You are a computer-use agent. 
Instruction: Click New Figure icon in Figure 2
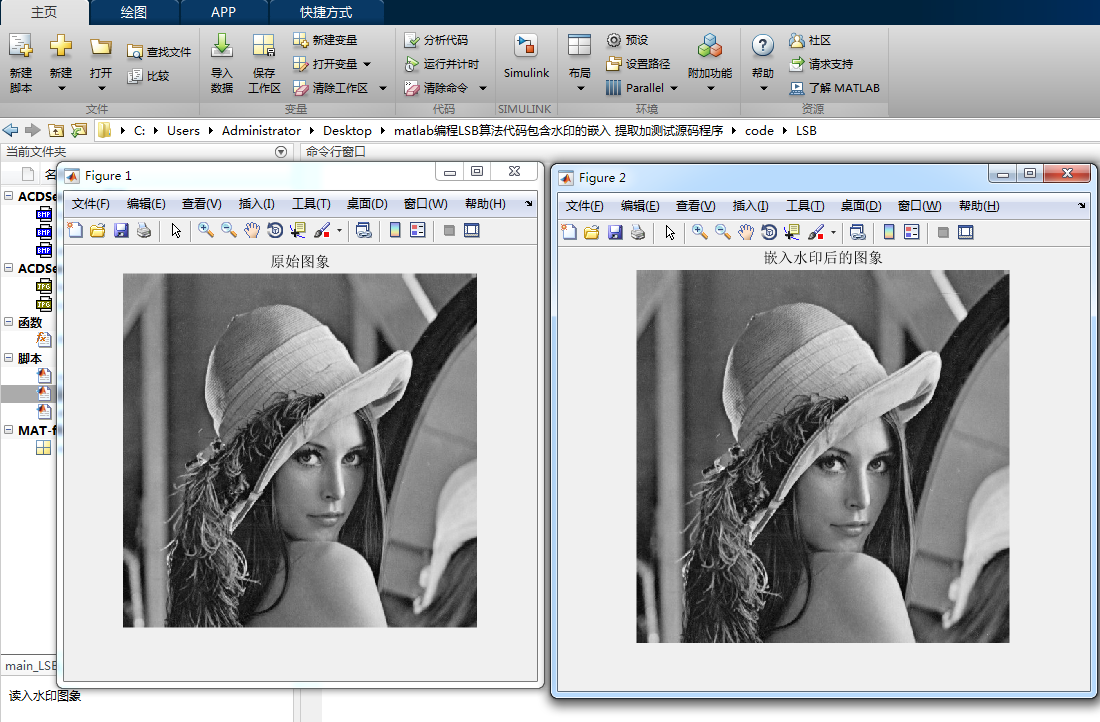pyautogui.click(x=569, y=232)
